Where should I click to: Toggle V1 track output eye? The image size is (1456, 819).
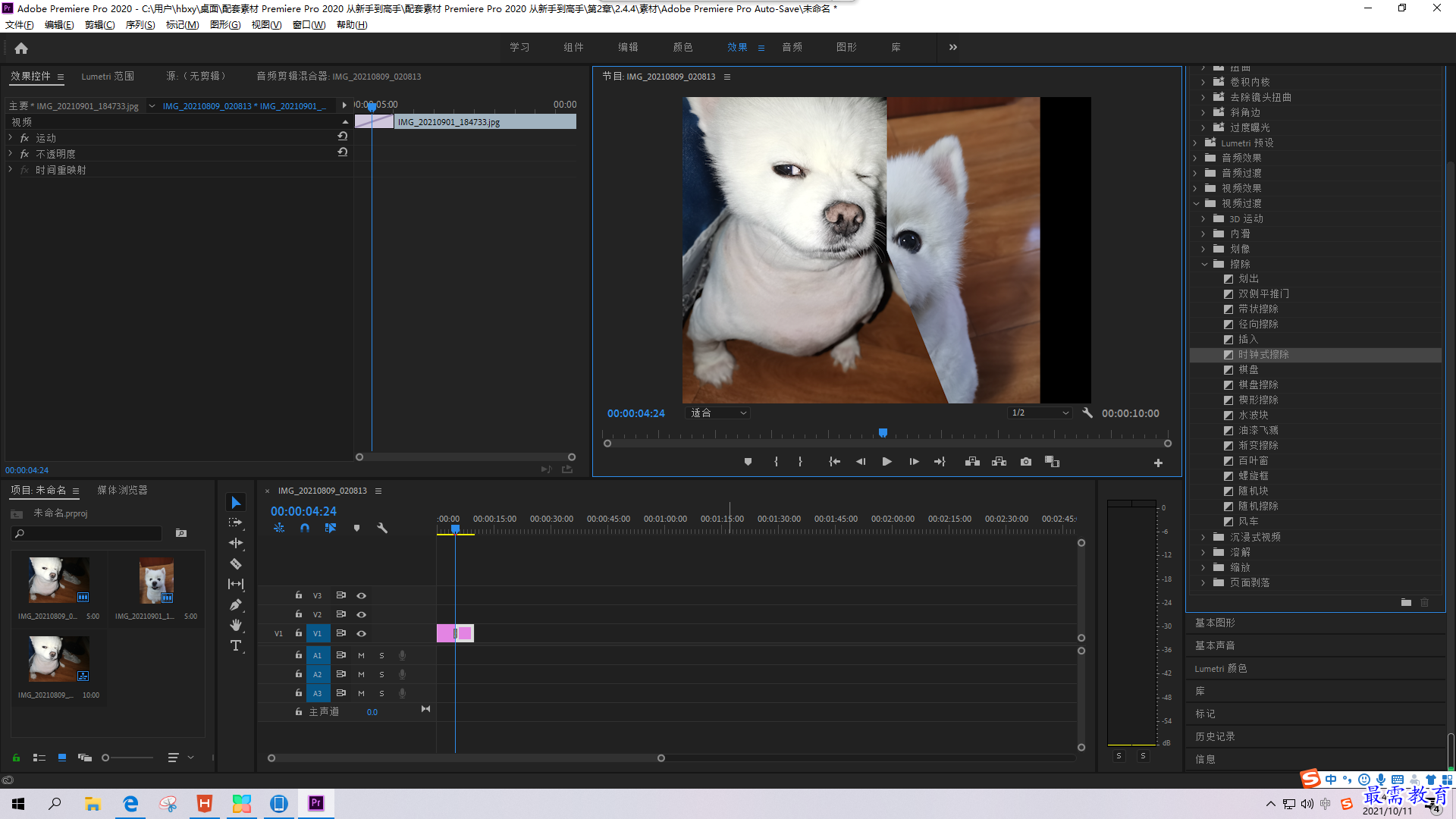pos(362,633)
